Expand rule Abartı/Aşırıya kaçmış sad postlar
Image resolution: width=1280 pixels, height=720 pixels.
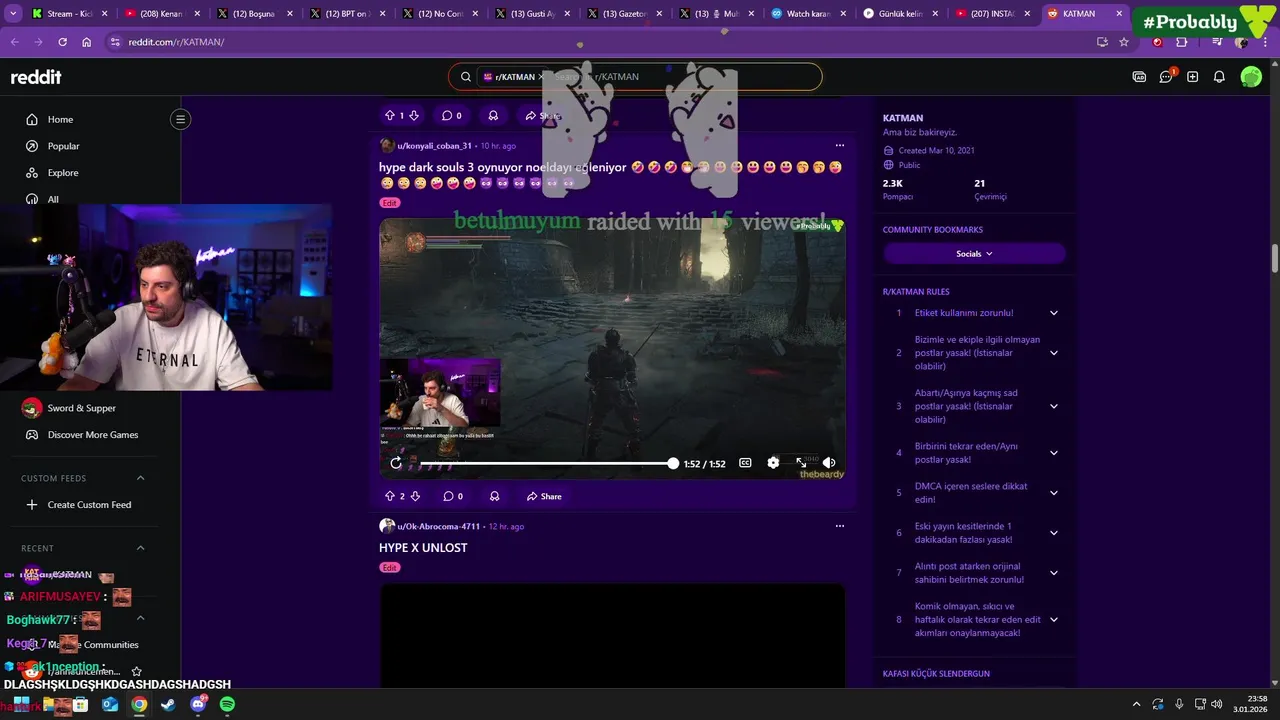tap(1053, 406)
